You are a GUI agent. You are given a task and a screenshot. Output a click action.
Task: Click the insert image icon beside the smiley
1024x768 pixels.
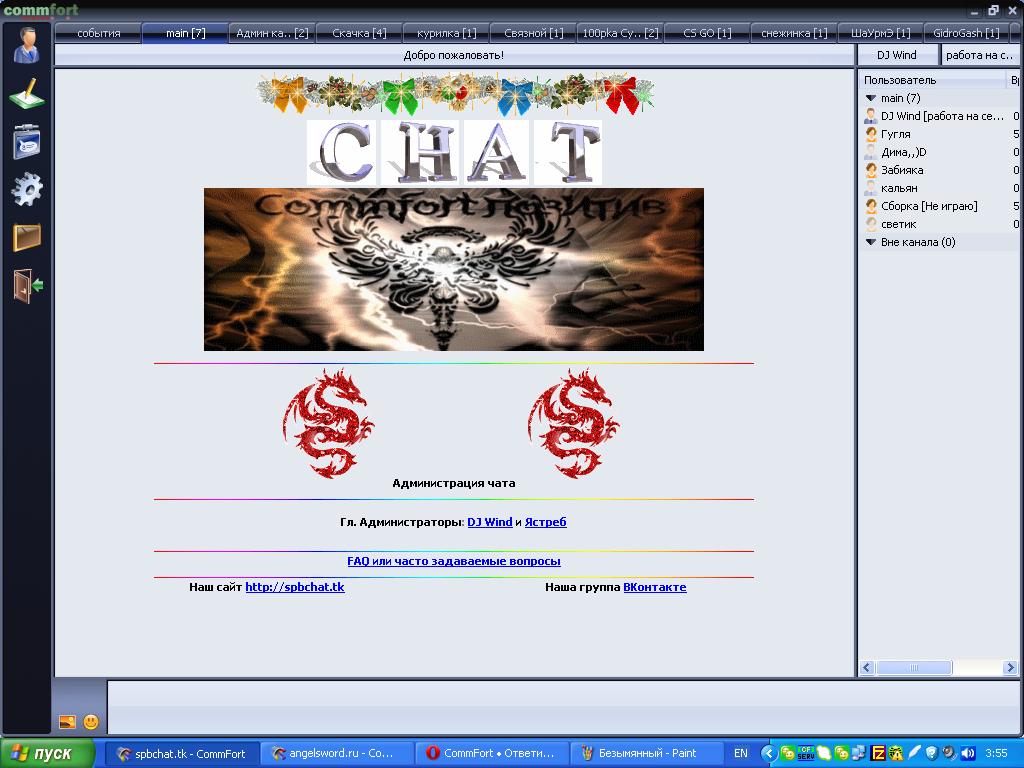(x=68, y=721)
